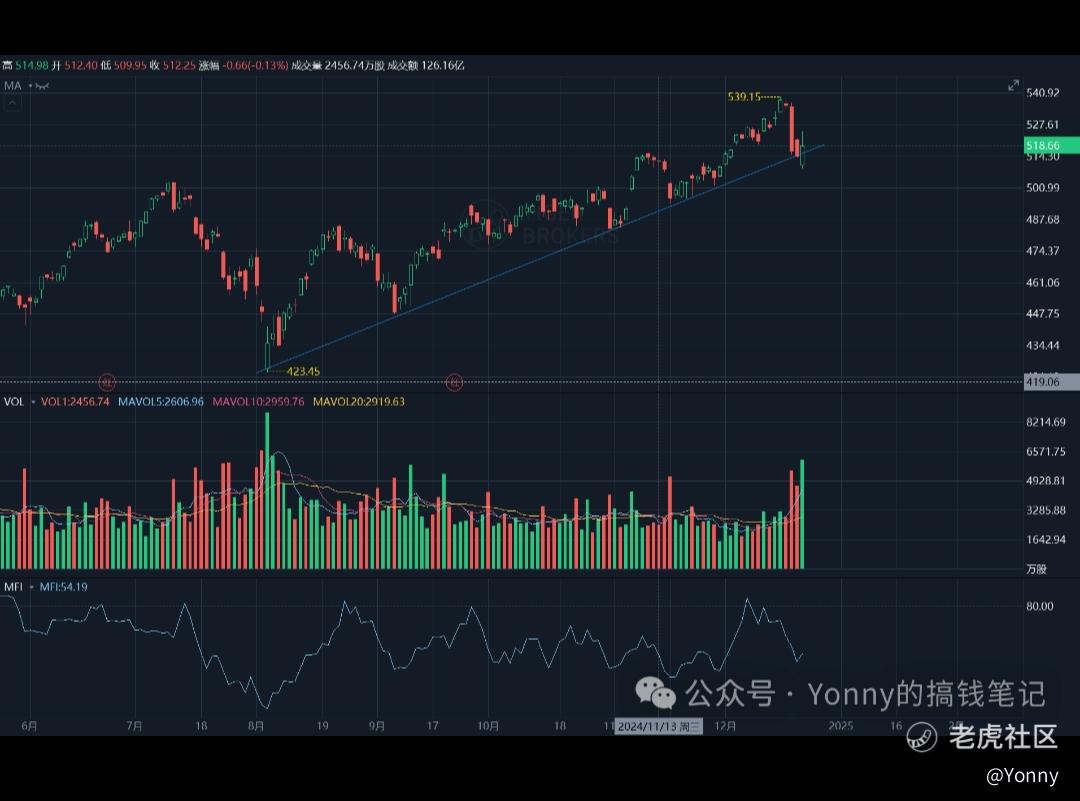Viewport: 1080px width, 801px height.
Task: Click the 8月 time axis label
Action: pos(256,726)
